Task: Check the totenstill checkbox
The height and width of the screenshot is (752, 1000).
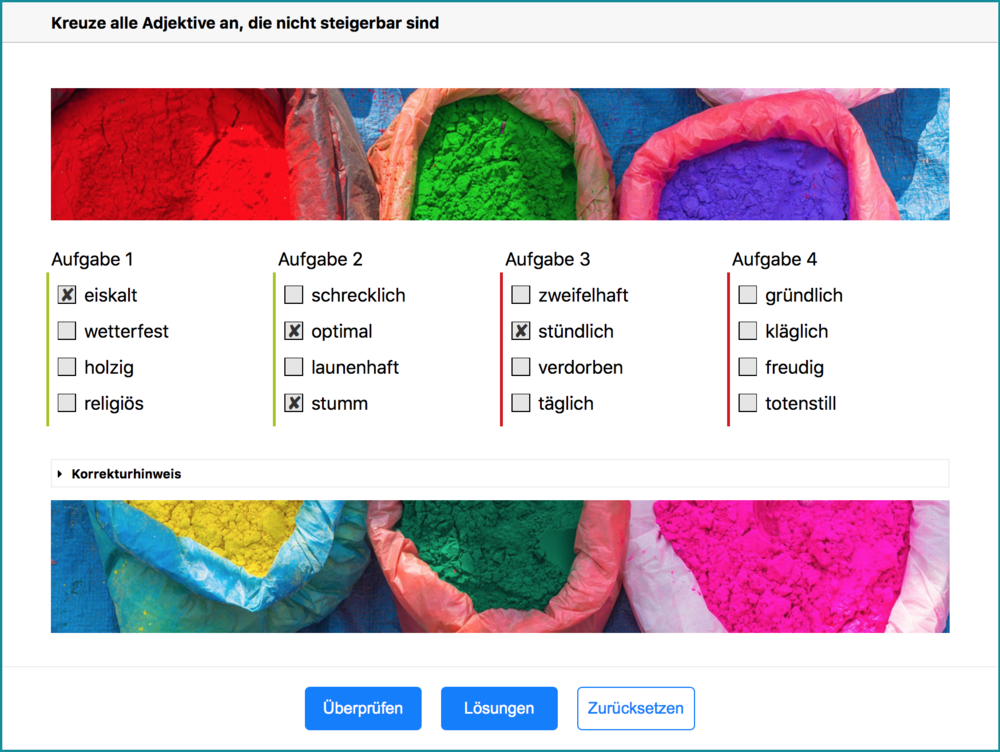Action: (748, 402)
